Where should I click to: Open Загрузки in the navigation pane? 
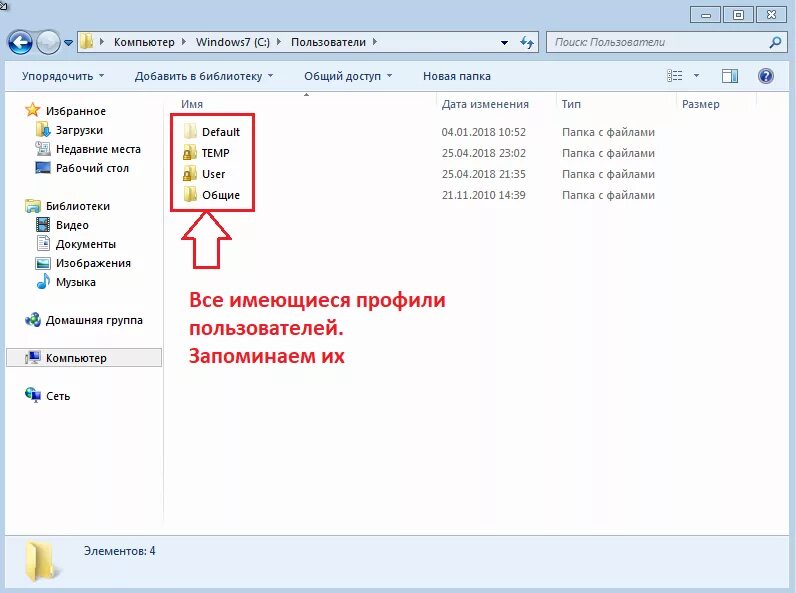click(x=79, y=130)
